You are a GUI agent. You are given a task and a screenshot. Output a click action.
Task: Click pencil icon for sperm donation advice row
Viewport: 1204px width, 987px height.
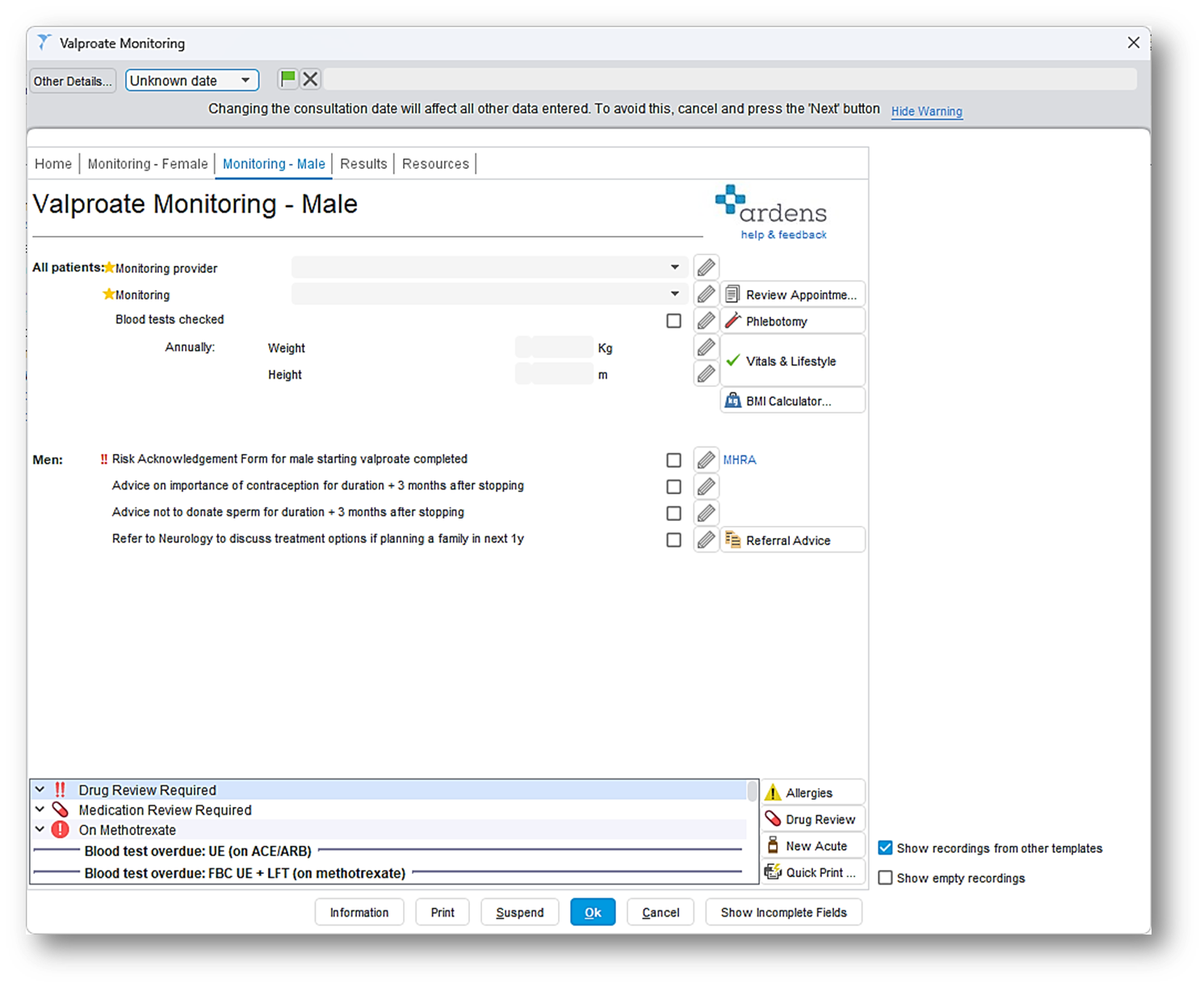706,513
